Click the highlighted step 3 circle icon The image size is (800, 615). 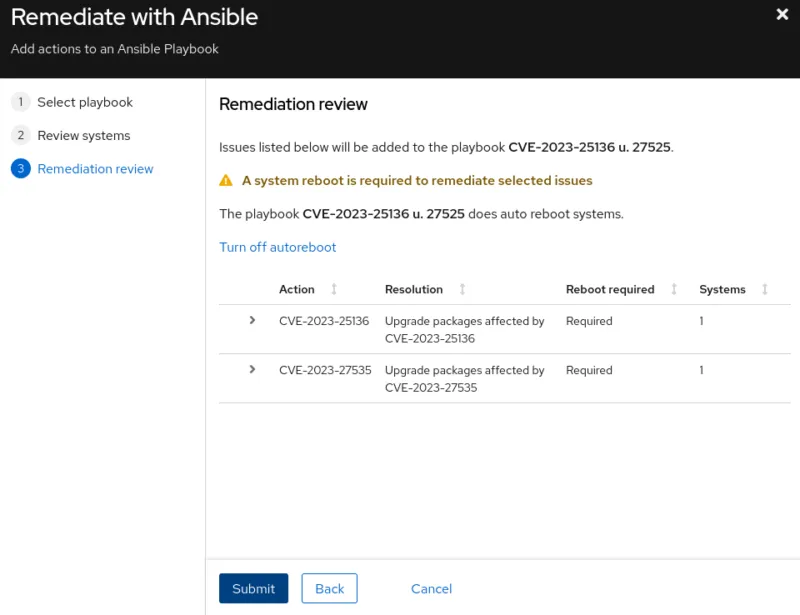tap(20, 169)
